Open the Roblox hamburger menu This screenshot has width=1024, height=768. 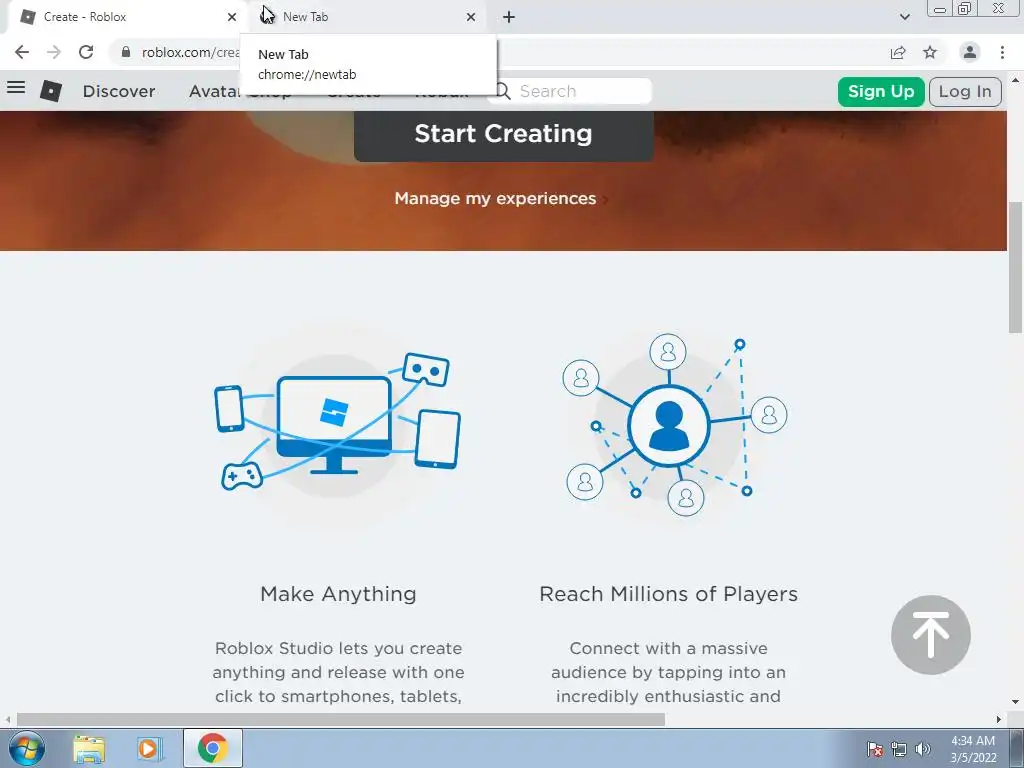[16, 88]
